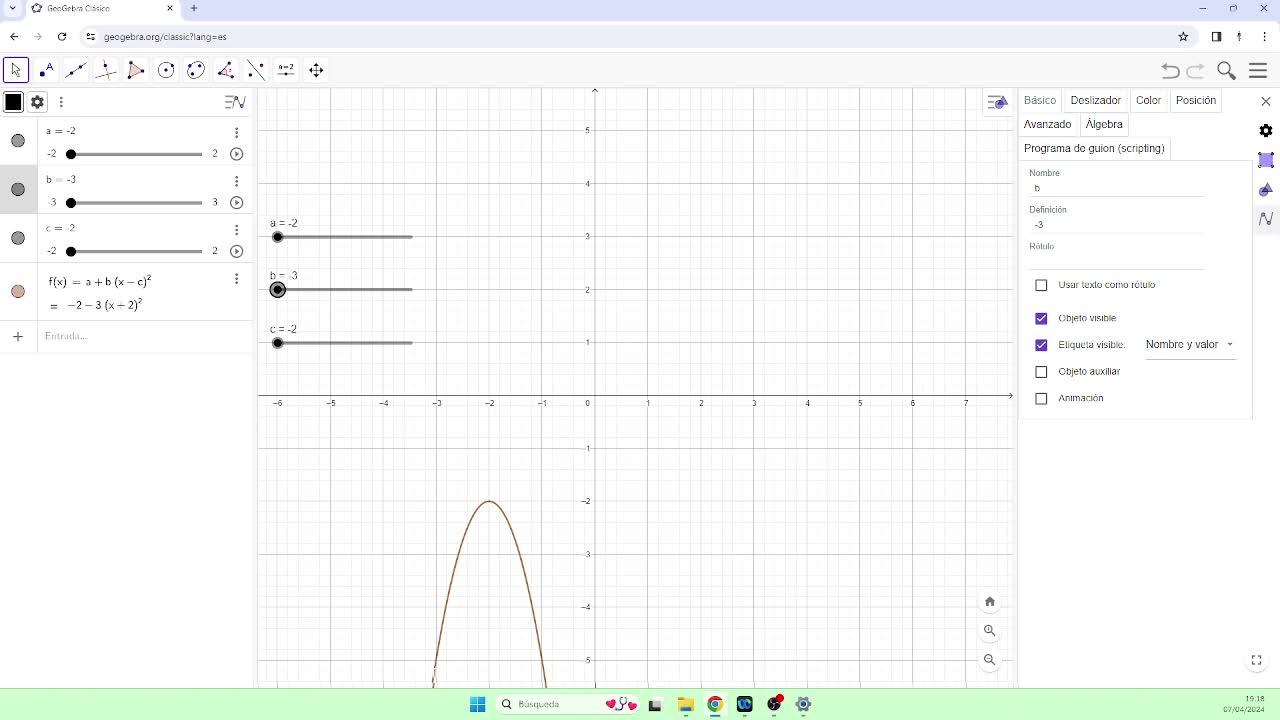
Task: Click the Nombre input field
Action: pos(1116,188)
